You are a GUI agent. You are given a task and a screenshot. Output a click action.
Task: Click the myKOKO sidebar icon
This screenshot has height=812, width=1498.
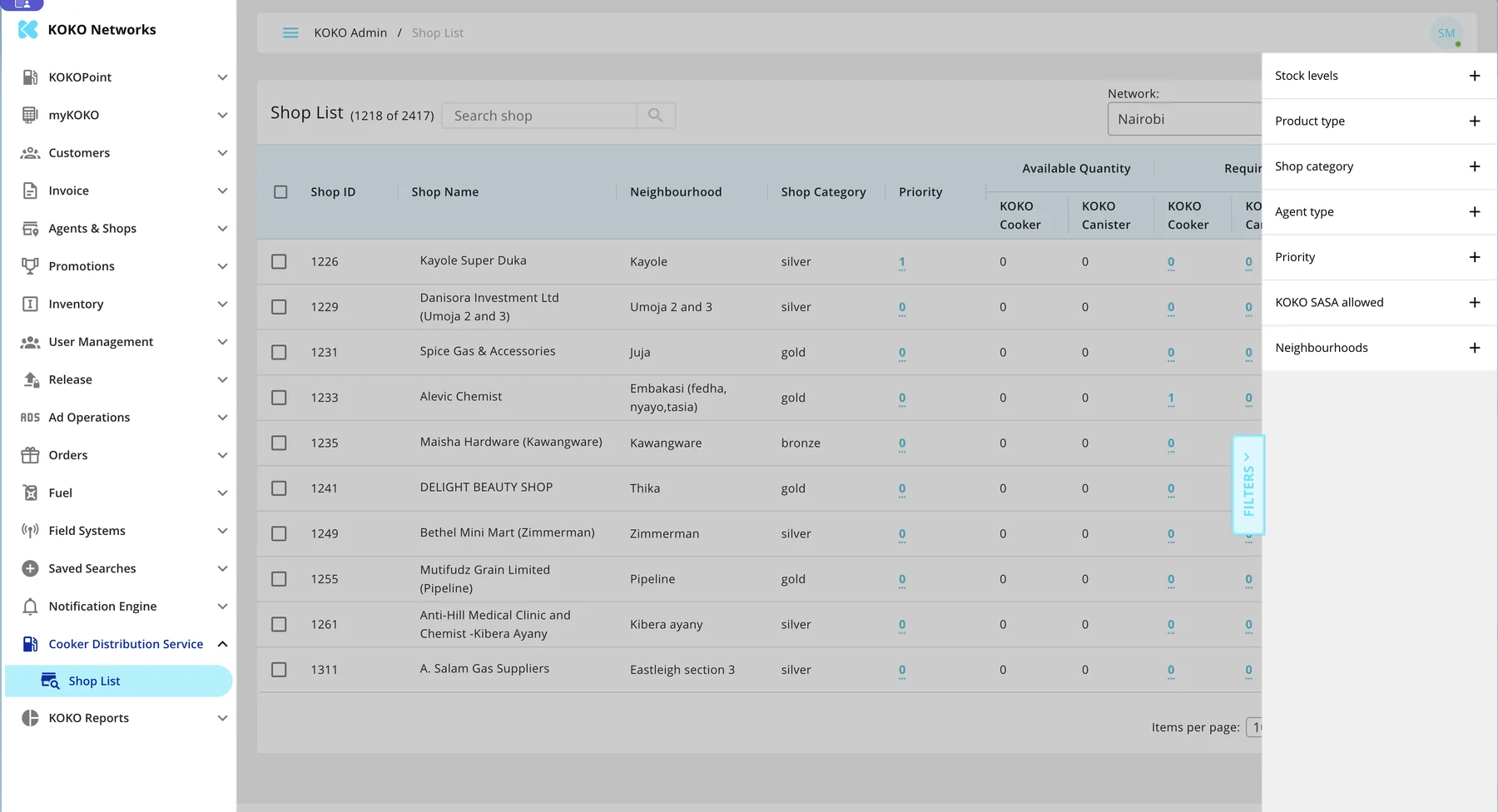click(30, 115)
